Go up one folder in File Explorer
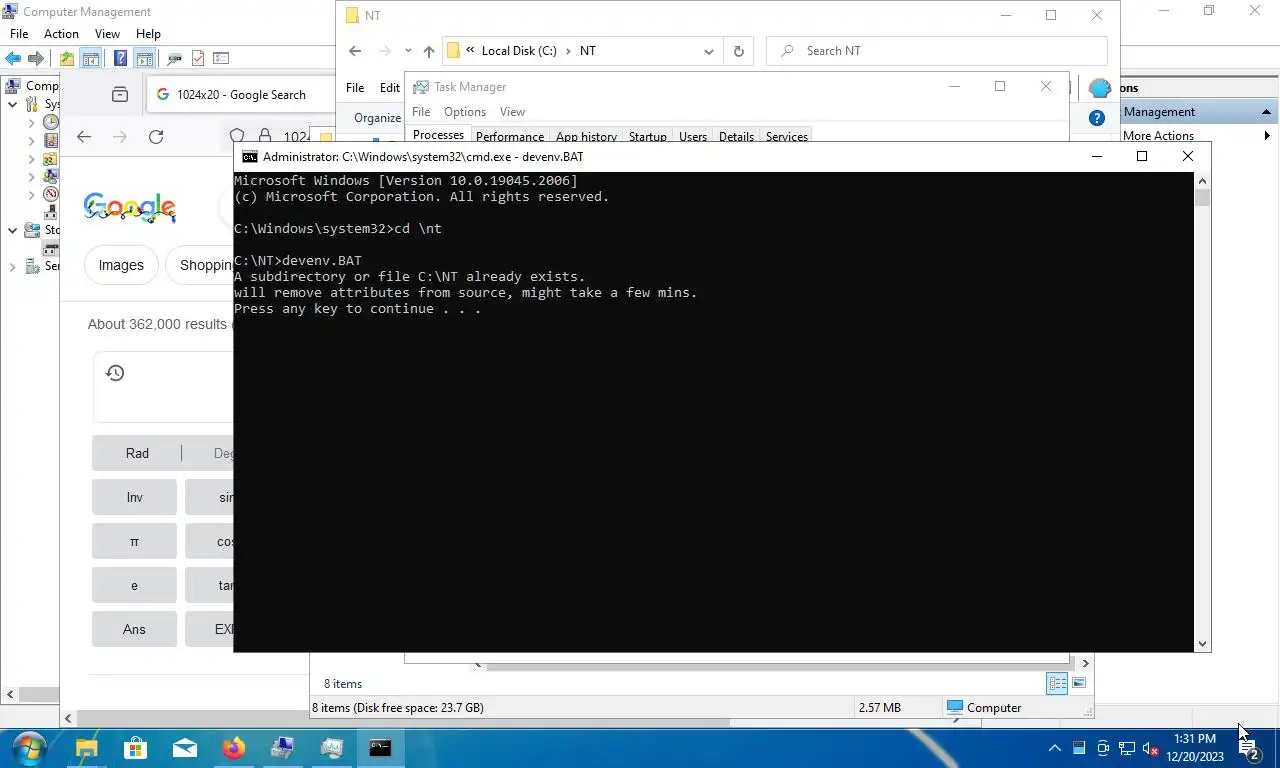Image resolution: width=1280 pixels, height=768 pixels. click(429, 51)
